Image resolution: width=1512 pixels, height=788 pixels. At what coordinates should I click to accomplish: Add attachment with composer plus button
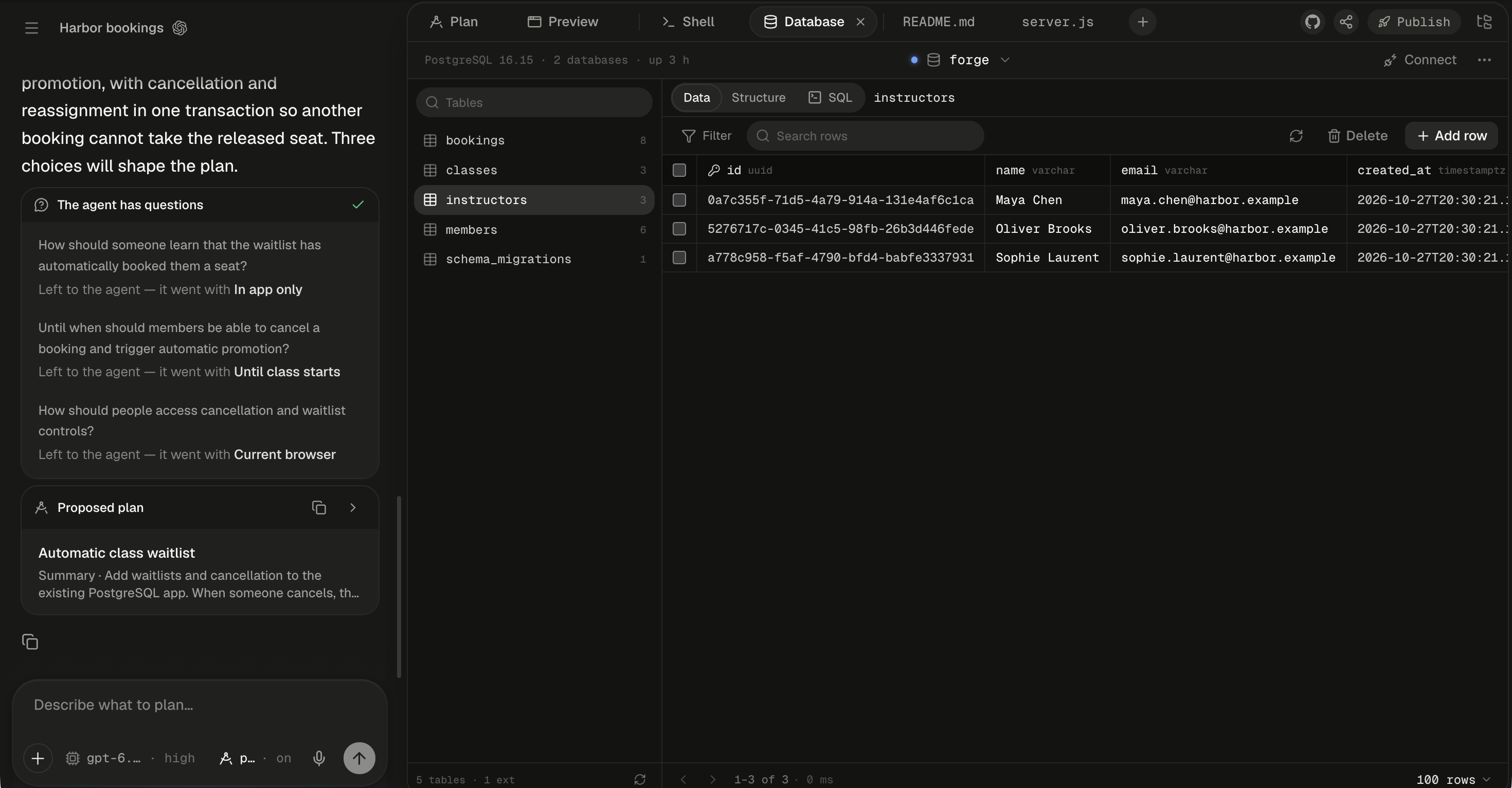38,758
